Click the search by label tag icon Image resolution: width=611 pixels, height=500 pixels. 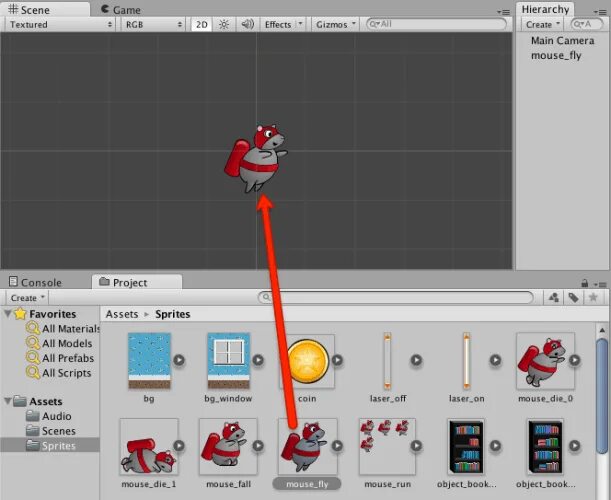(573, 298)
